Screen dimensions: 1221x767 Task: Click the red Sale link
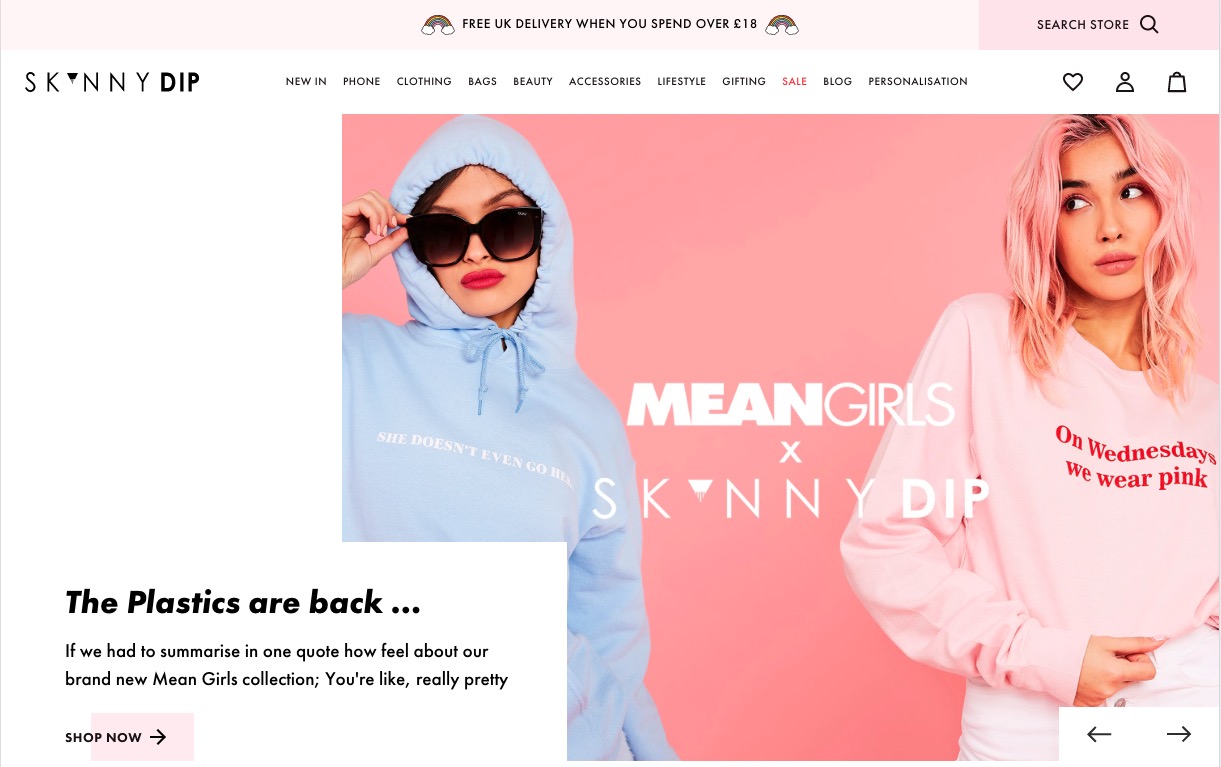(795, 82)
